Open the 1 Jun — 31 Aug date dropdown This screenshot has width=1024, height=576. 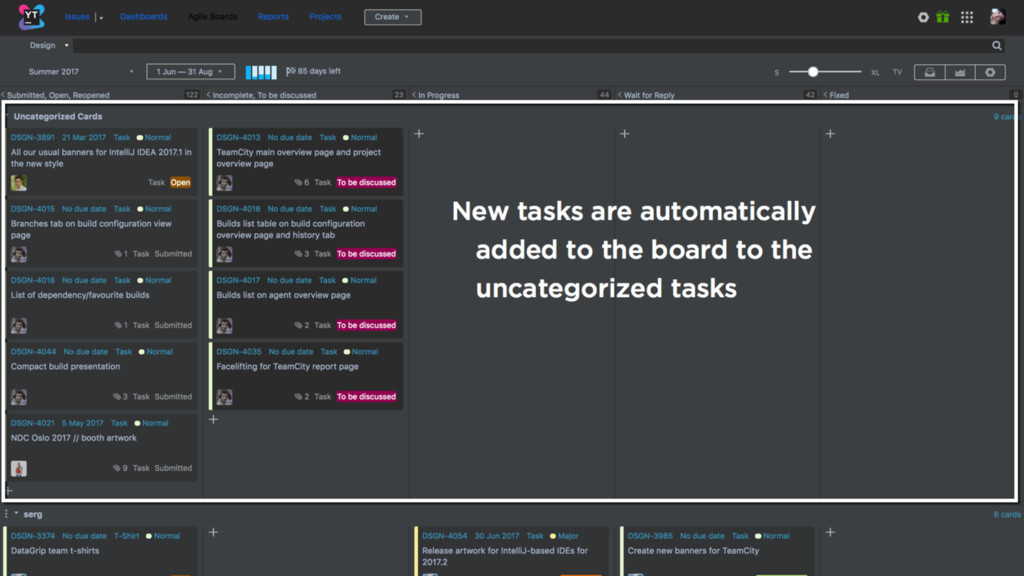(x=190, y=72)
